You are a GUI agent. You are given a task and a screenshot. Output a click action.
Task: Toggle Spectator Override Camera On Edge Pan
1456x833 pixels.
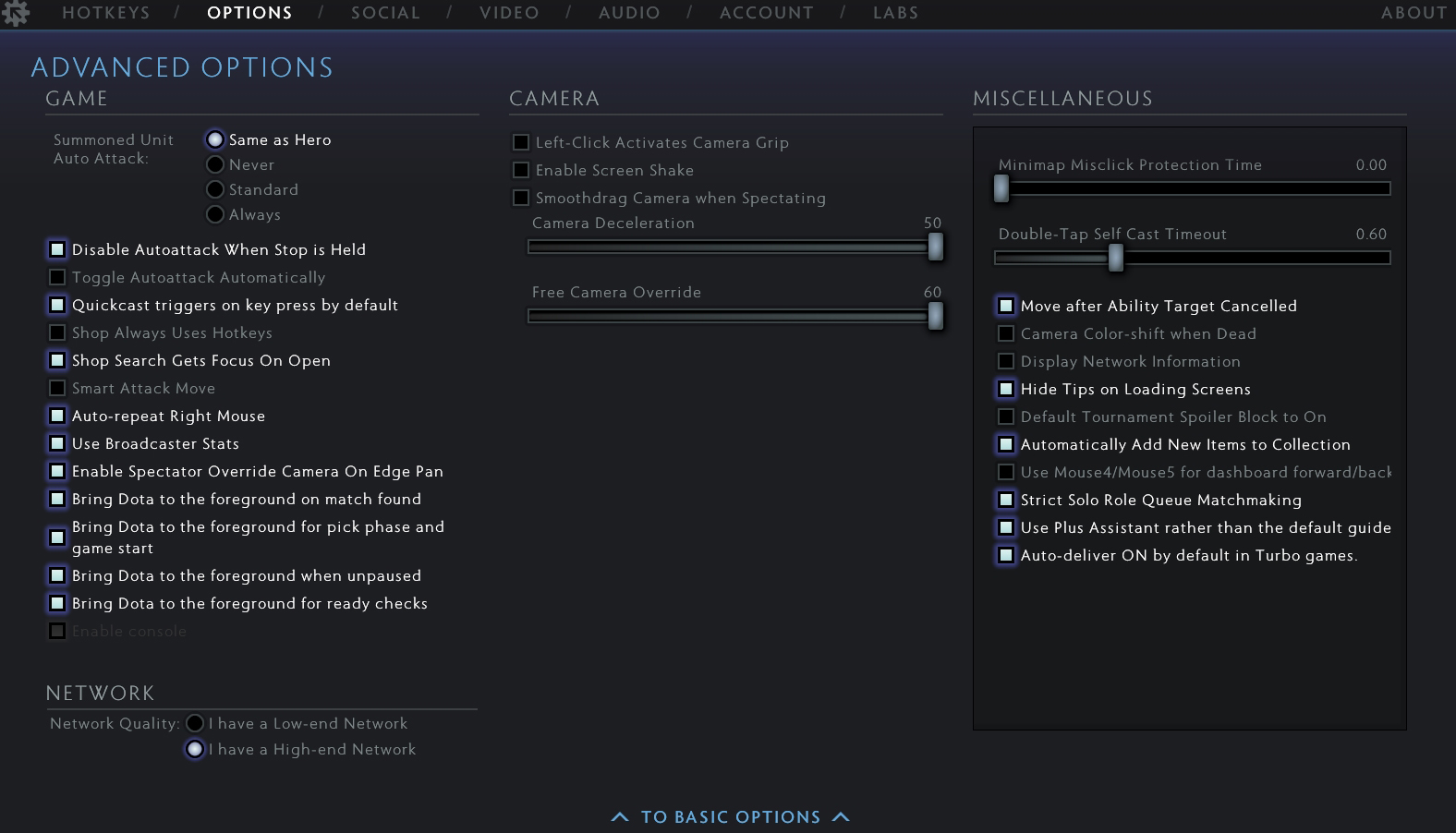(57, 471)
